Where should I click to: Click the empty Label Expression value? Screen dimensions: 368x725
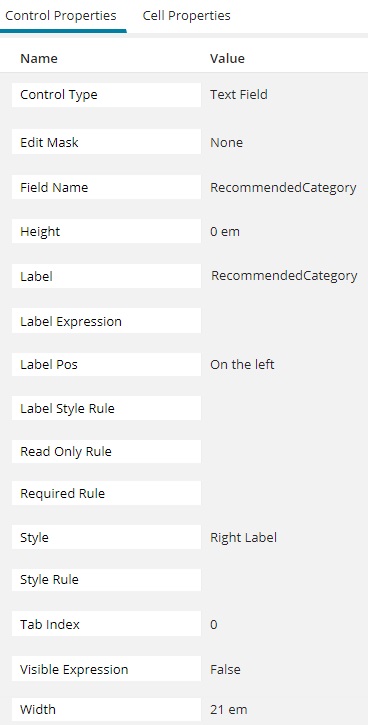click(283, 321)
